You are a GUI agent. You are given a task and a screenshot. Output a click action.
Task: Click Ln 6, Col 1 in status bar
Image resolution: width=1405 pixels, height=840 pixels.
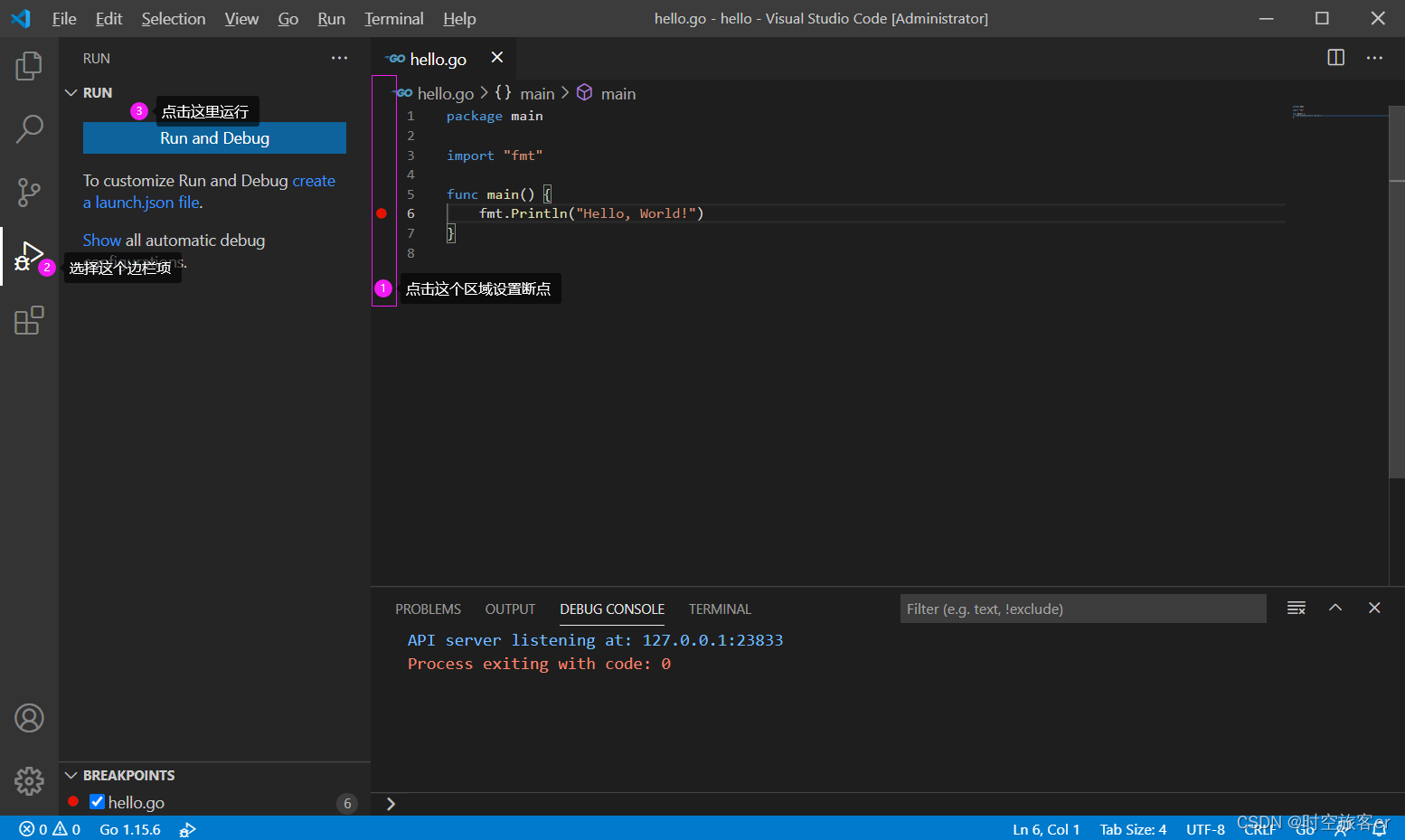pos(1046,829)
